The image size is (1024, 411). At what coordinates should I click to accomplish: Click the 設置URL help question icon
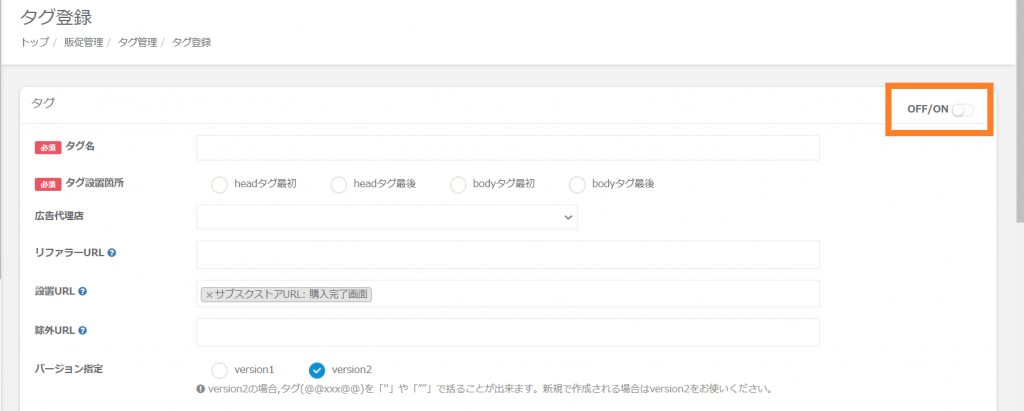click(x=82, y=292)
